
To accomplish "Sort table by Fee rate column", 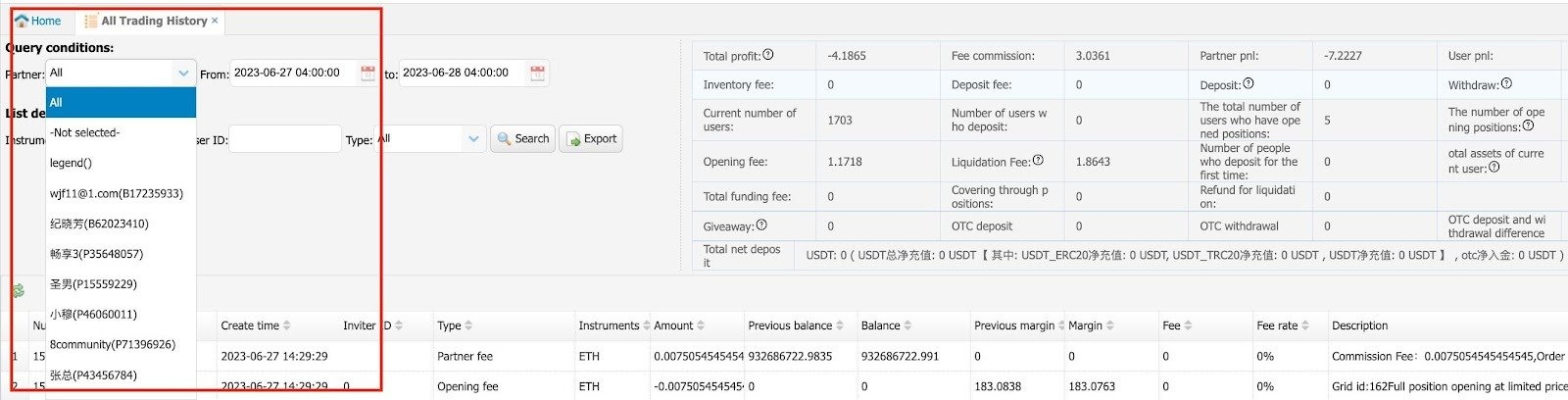I will (1304, 325).
